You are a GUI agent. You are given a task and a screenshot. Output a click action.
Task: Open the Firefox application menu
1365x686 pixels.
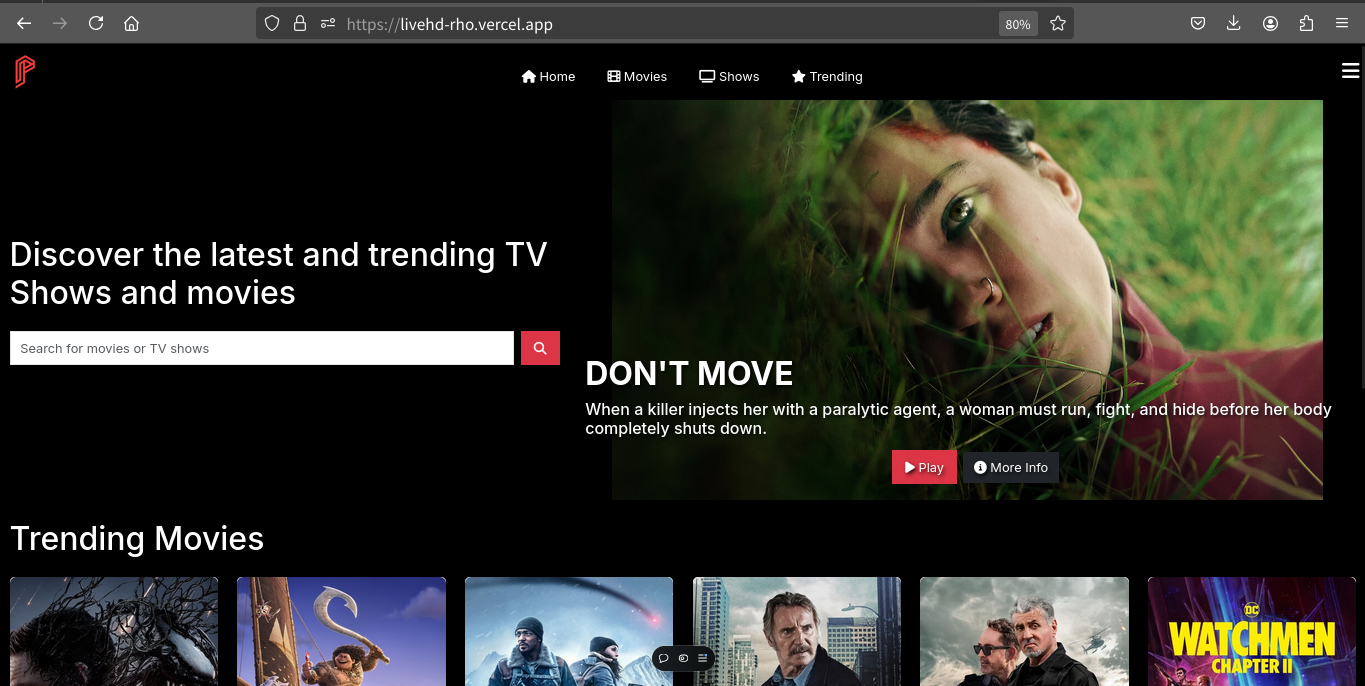1342,24
